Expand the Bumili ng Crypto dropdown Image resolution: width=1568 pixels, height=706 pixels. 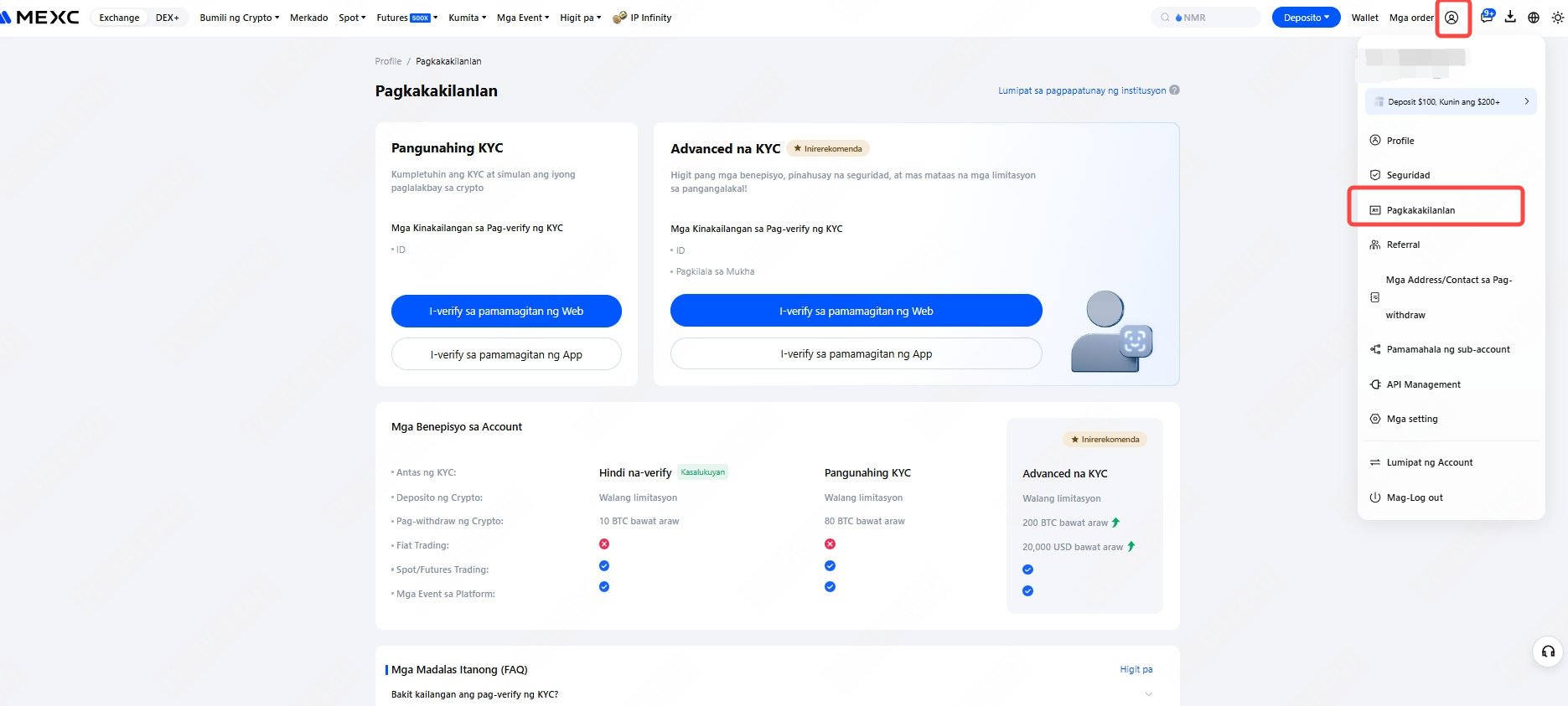[x=239, y=18]
